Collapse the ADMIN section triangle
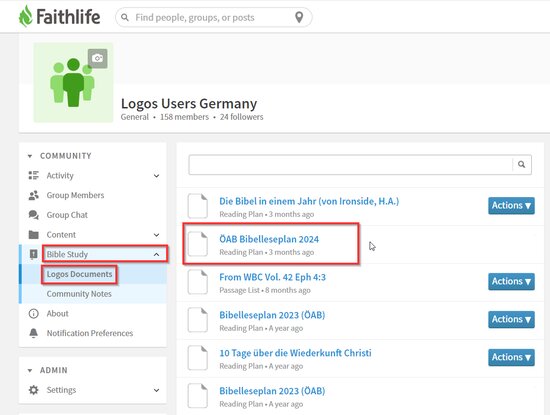The height and width of the screenshot is (415, 550). [30, 370]
